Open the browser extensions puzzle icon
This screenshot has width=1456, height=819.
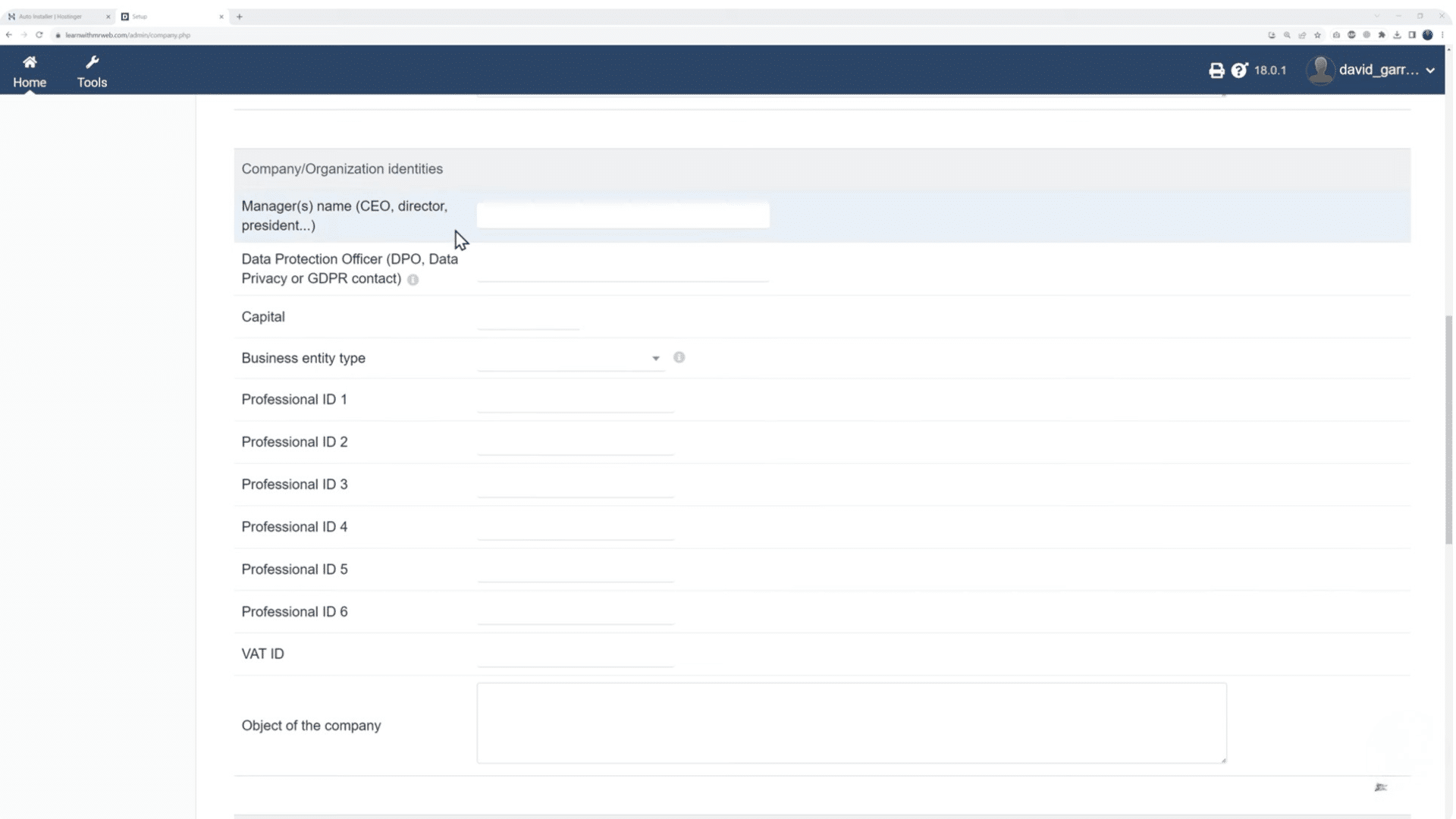coord(1382,35)
